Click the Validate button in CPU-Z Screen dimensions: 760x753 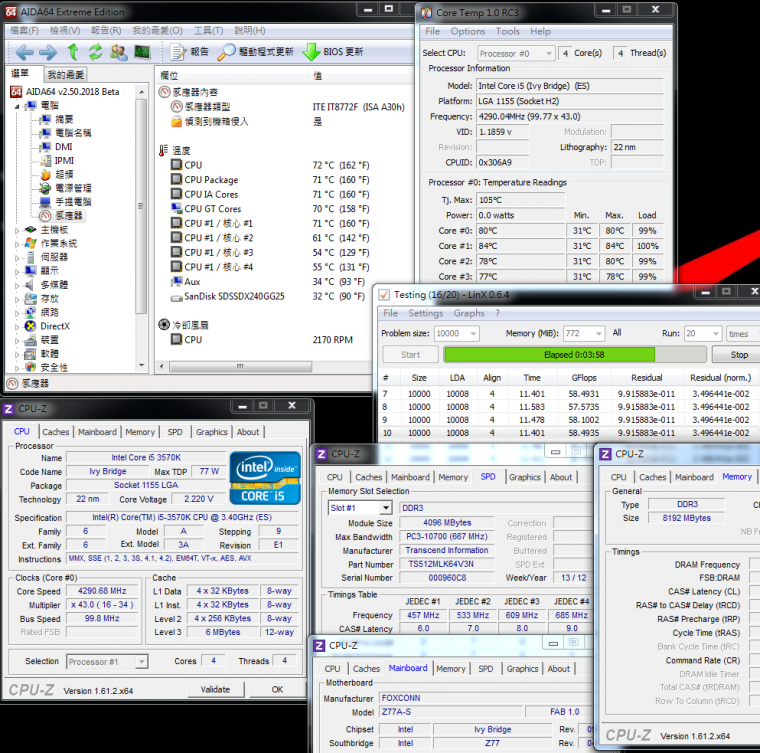[x=215, y=690]
